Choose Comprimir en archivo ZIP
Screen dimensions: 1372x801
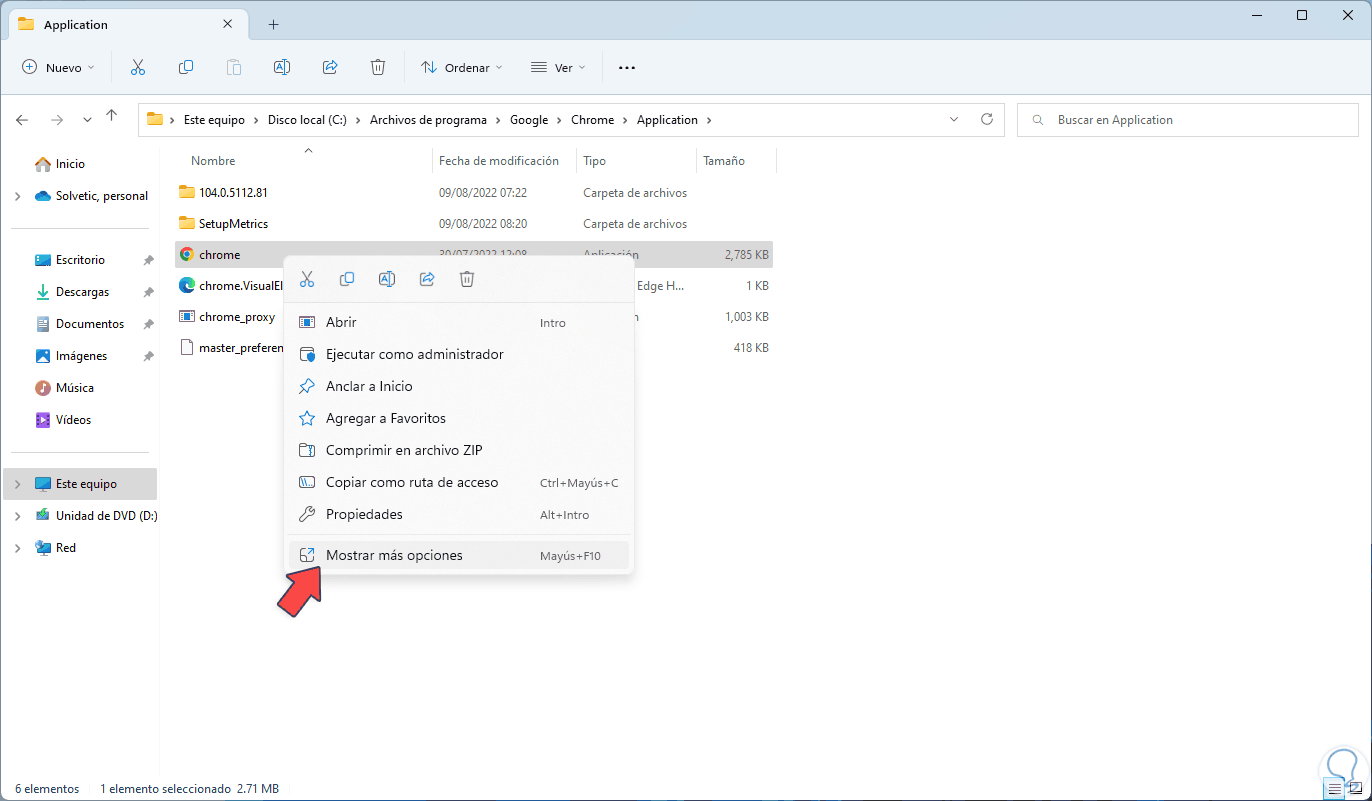coord(459,450)
